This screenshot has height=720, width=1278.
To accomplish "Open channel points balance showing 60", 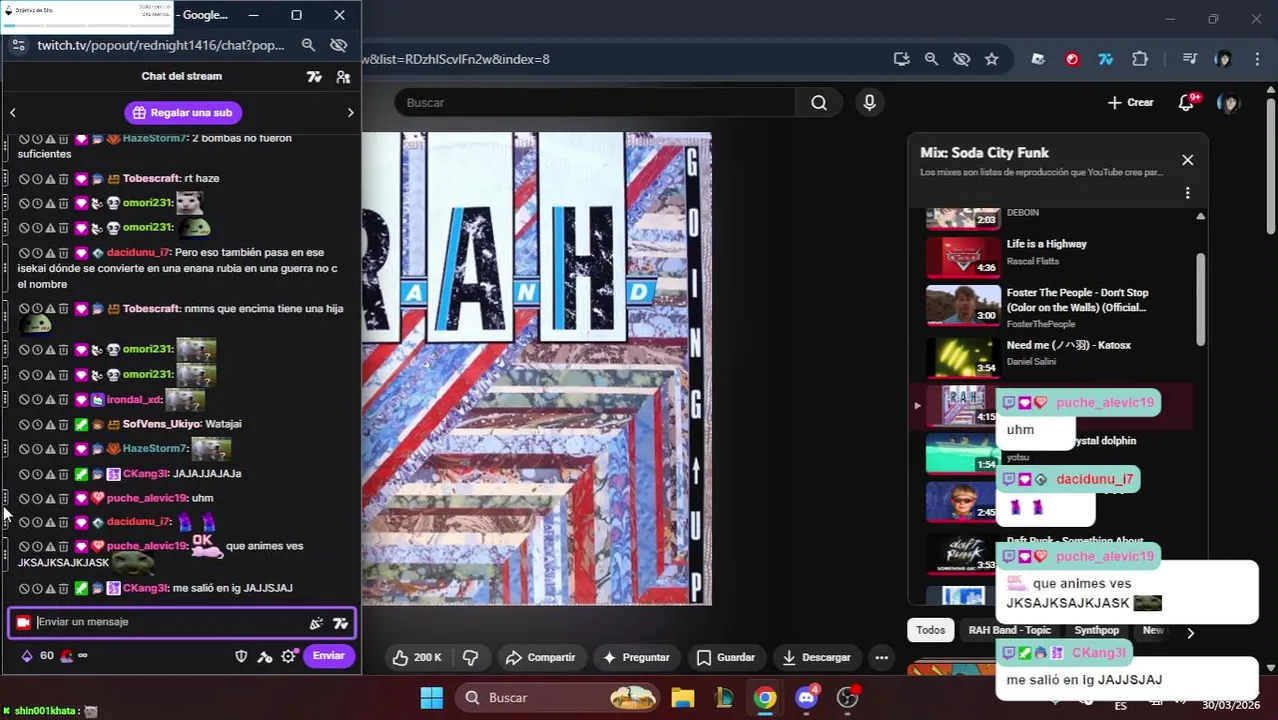I will [38, 656].
